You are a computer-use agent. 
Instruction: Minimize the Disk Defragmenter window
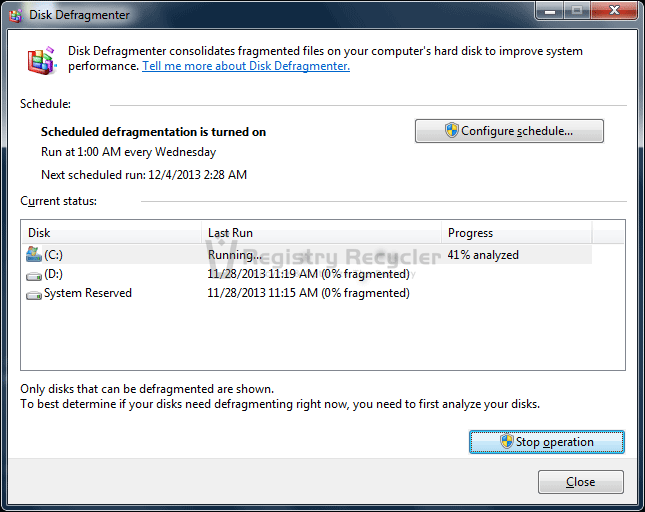tap(550, 11)
